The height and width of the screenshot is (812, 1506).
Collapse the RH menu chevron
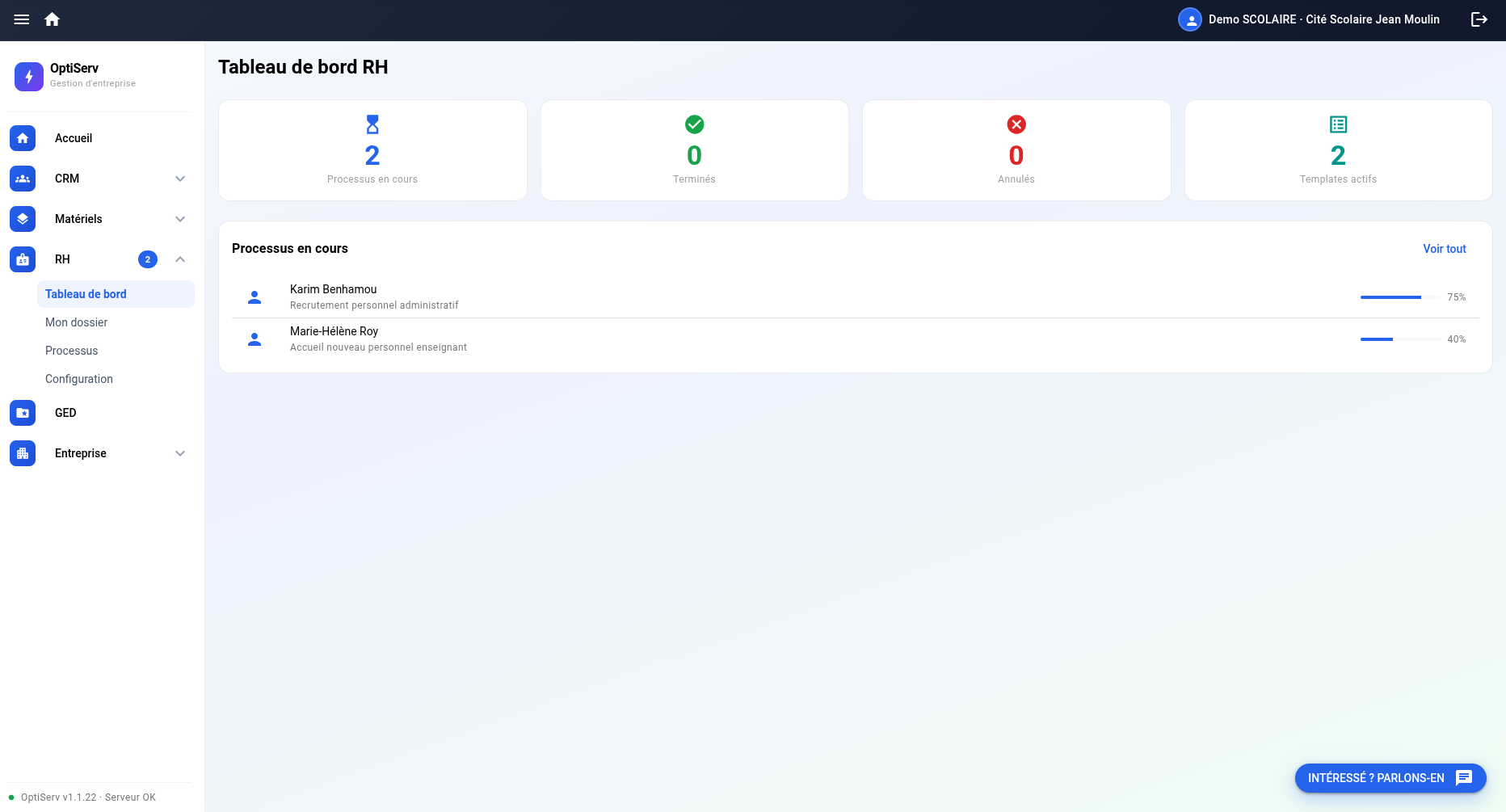coord(180,259)
